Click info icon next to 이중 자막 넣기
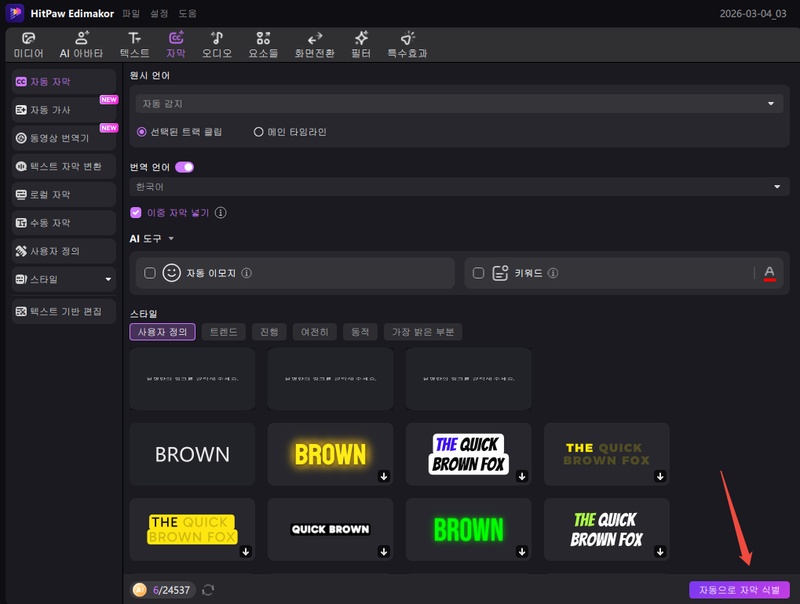This screenshot has height=604, width=800. click(221, 213)
